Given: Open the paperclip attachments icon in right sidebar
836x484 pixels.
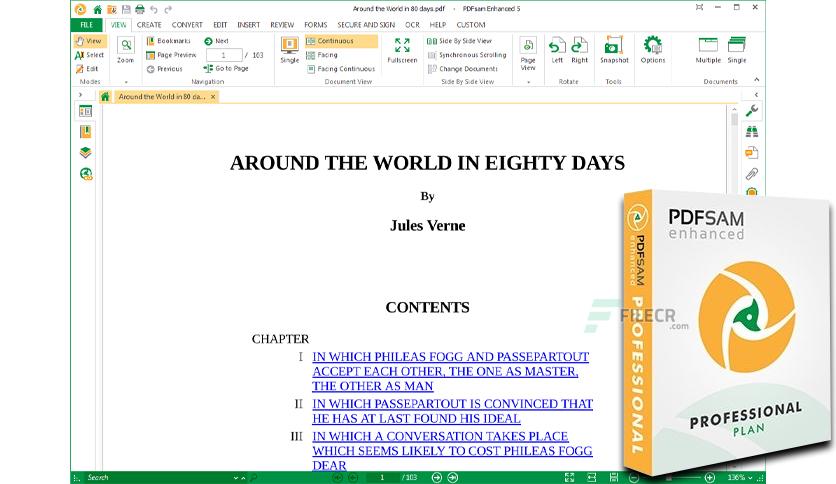Looking at the screenshot, I should coord(752,174).
